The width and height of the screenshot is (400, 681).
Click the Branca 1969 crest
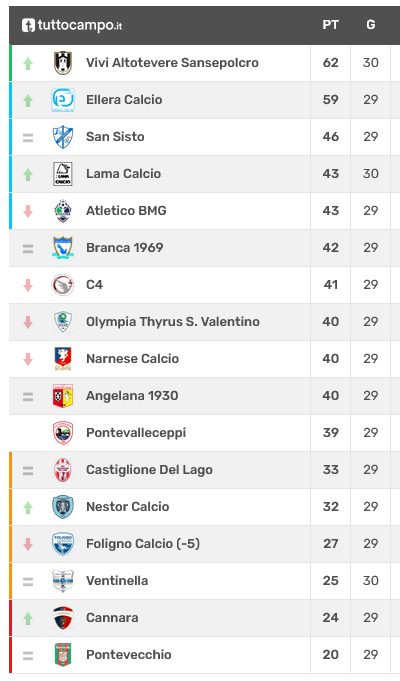tap(63, 248)
